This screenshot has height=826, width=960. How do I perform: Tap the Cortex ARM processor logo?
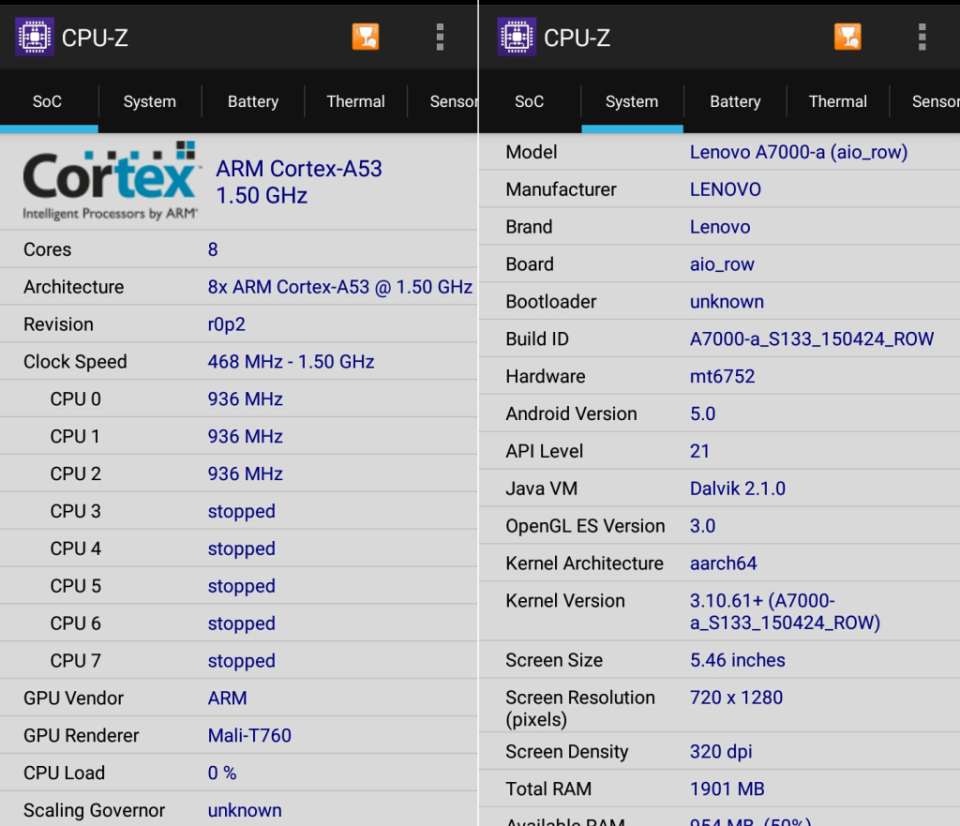[111, 181]
